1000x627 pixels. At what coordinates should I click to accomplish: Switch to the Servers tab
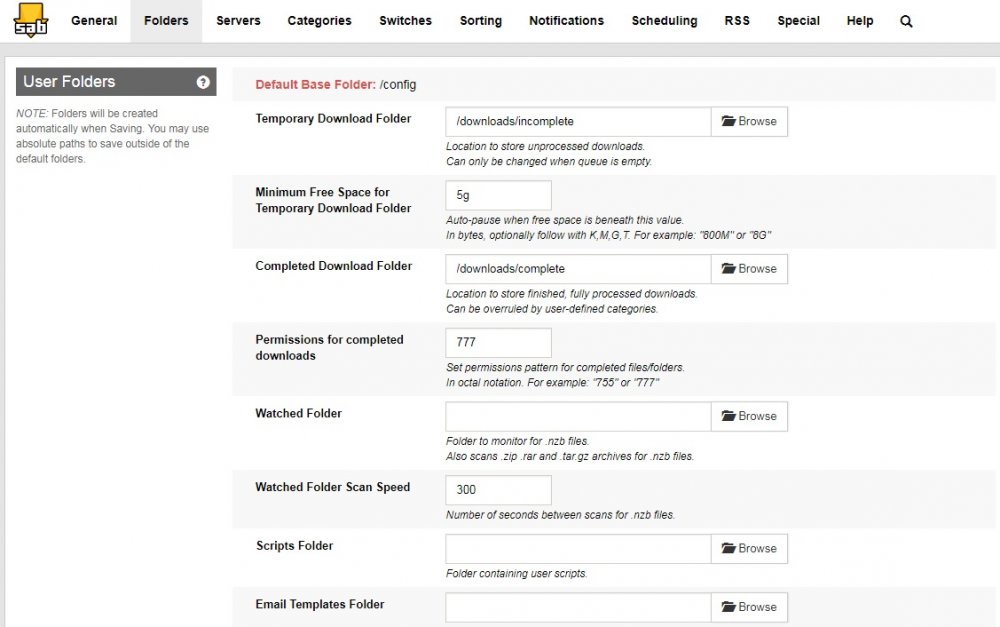[238, 20]
